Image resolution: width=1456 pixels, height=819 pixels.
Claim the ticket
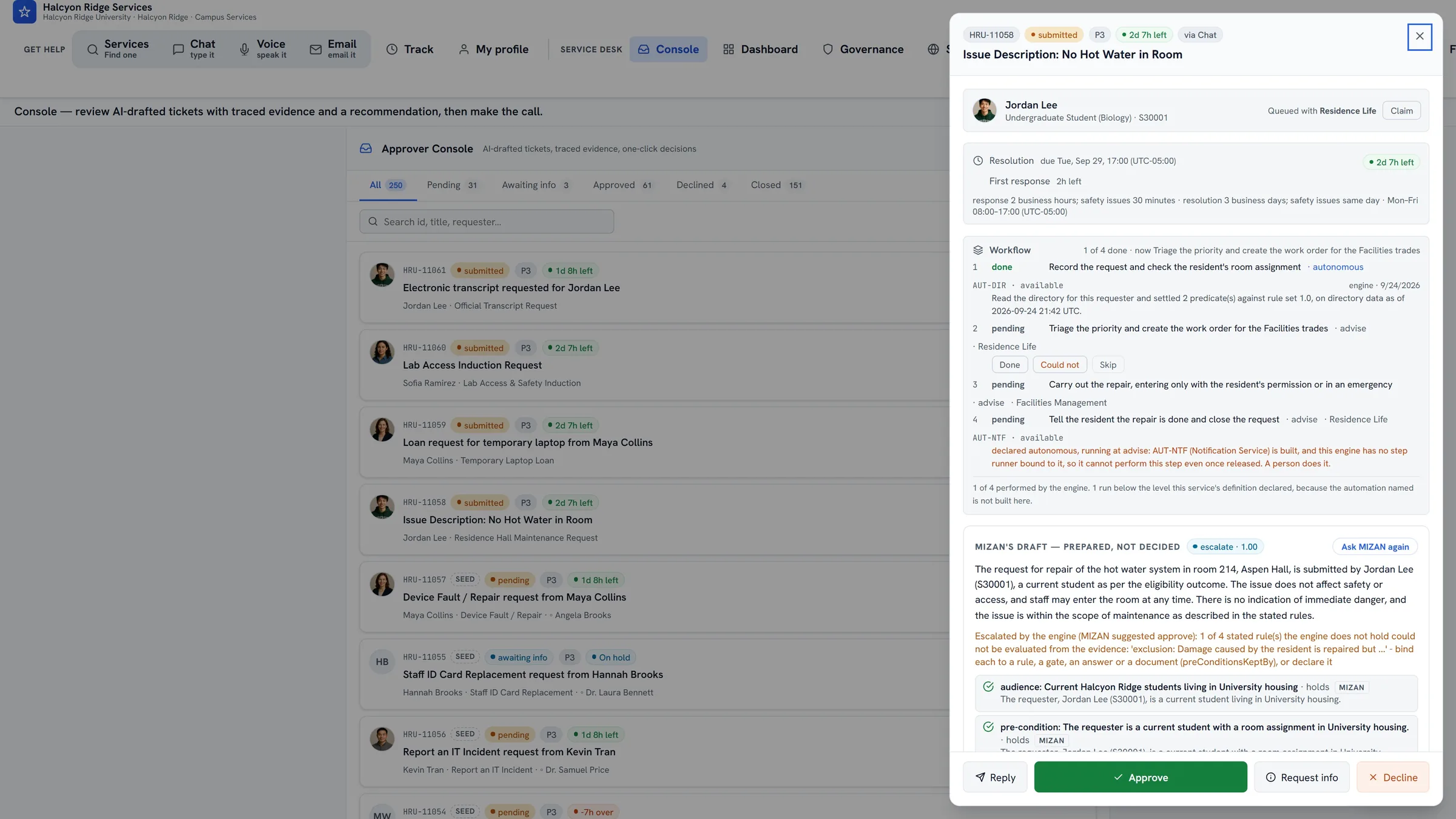point(1401,110)
